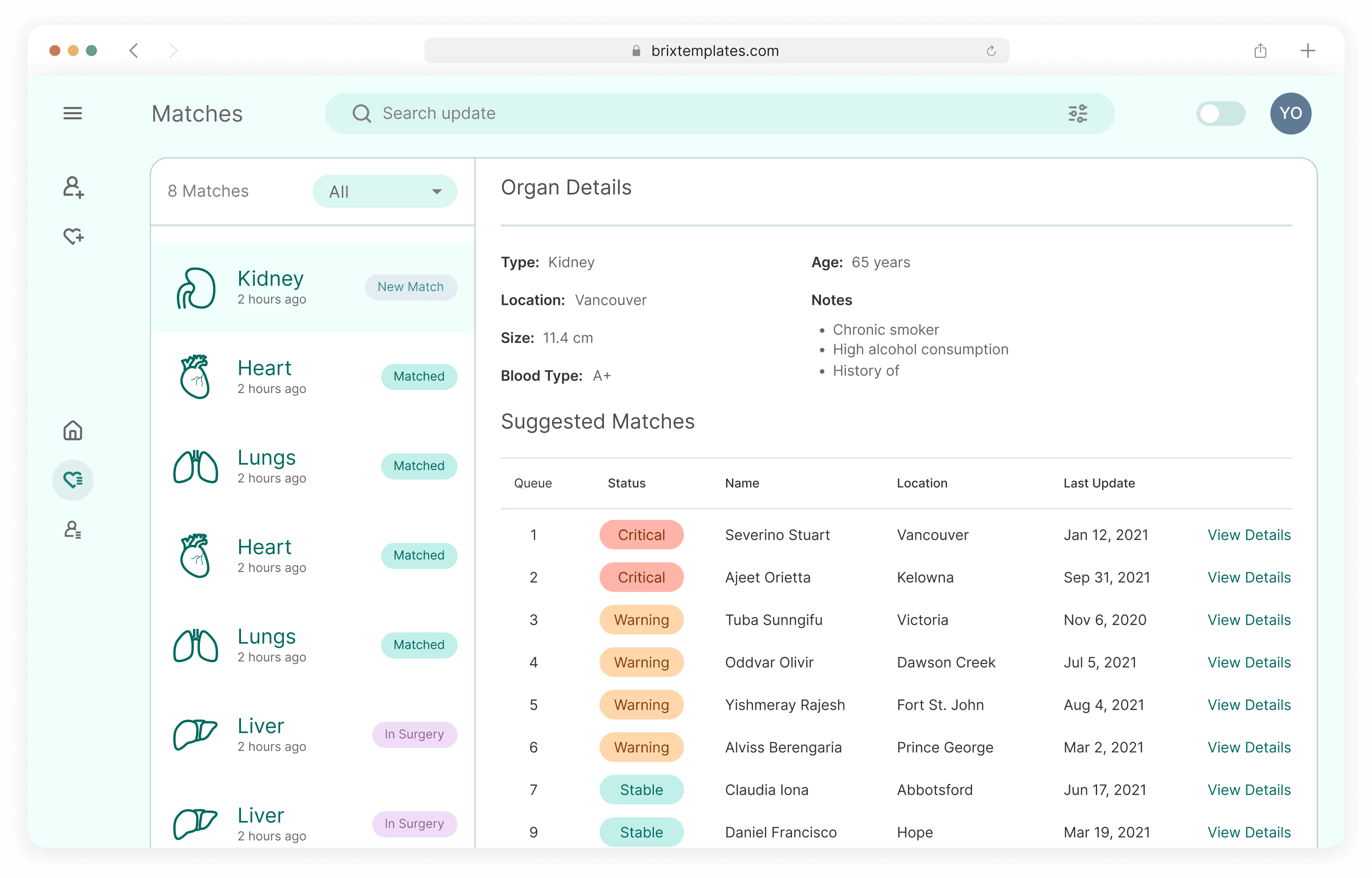This screenshot has width=1372, height=878.
Task: Click the Last Update column header
Action: pyautogui.click(x=1099, y=483)
